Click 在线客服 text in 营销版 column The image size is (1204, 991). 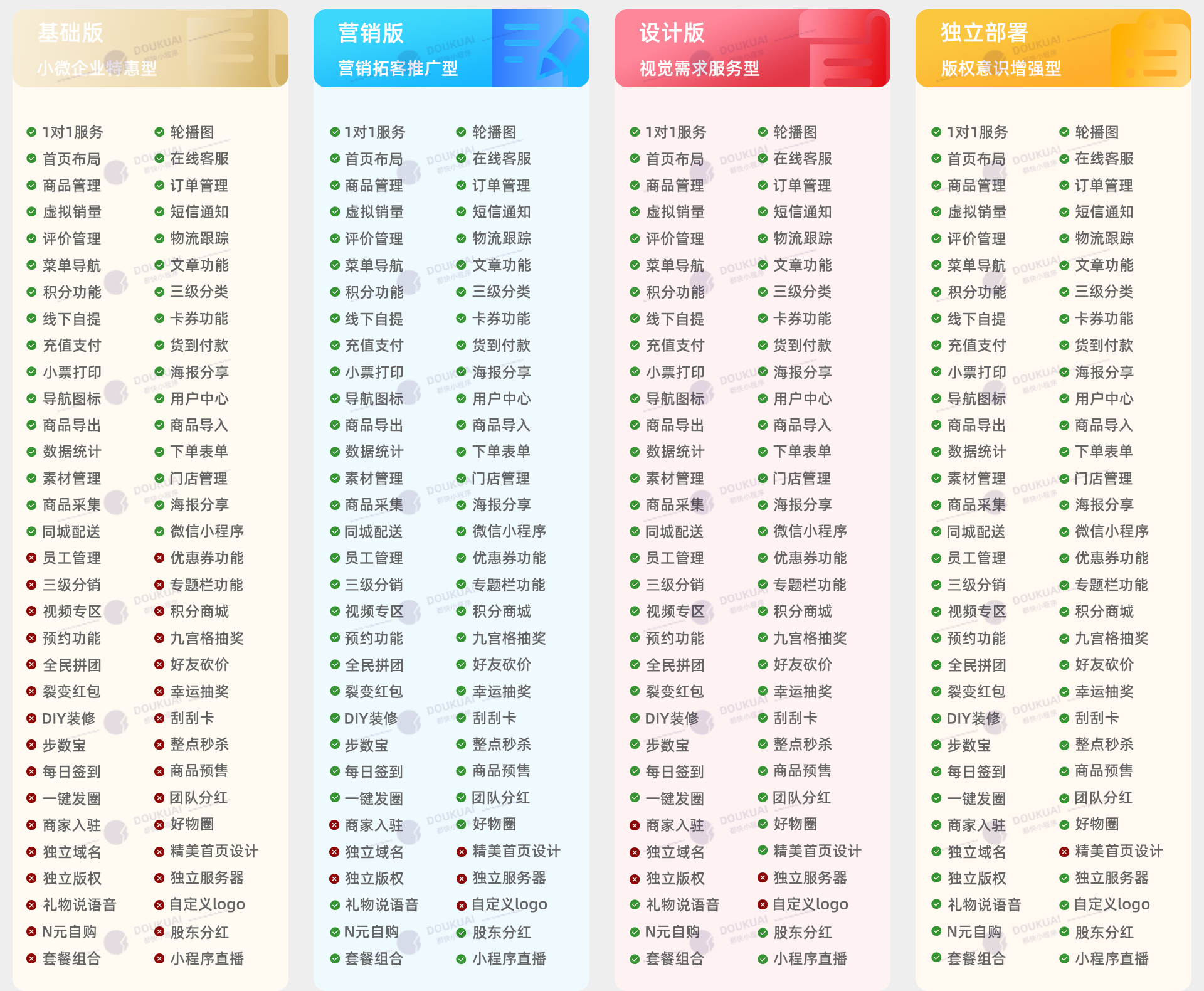(502, 159)
